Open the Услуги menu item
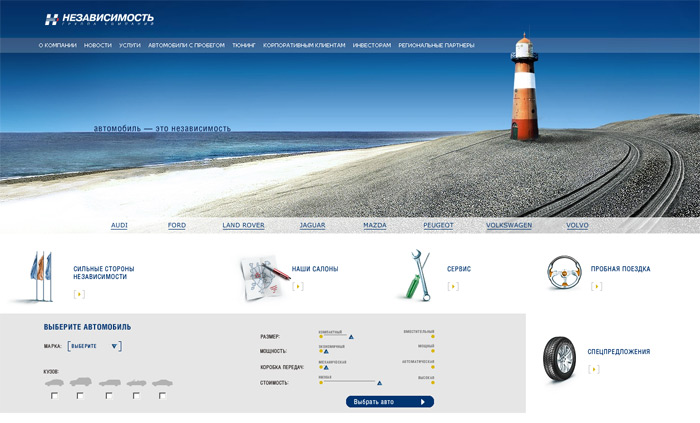700x423 pixels. [130, 46]
